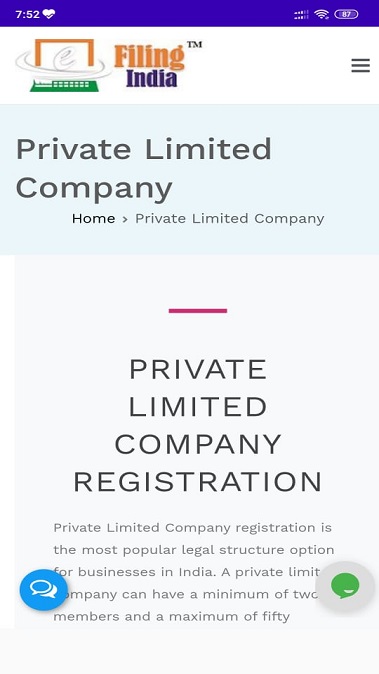Screen dimensions: 379x674
Task: Tap the Wi-Fi status icon
Action: (321, 14)
